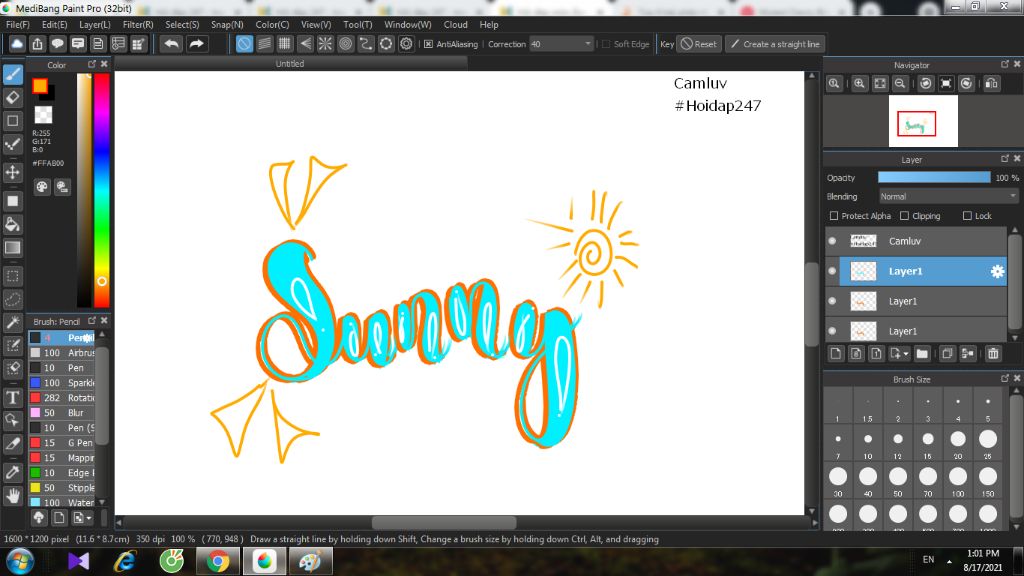Enable Clipping checkbox
Screen dimensions: 1024x576
904,216
